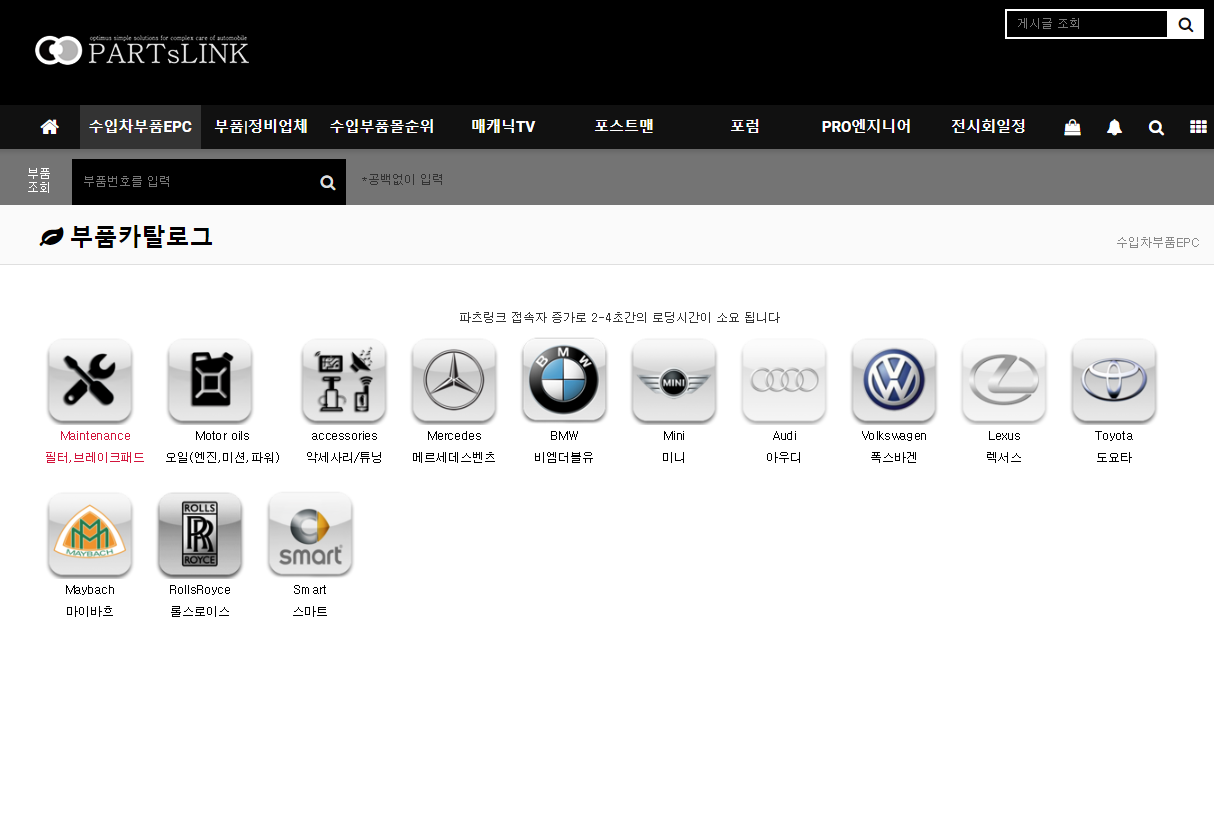Click the 아우디 text link

tap(784, 457)
